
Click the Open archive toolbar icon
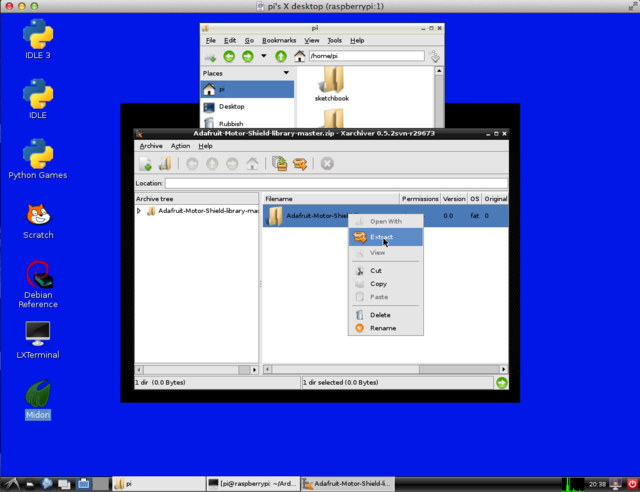pyautogui.click(x=165, y=163)
